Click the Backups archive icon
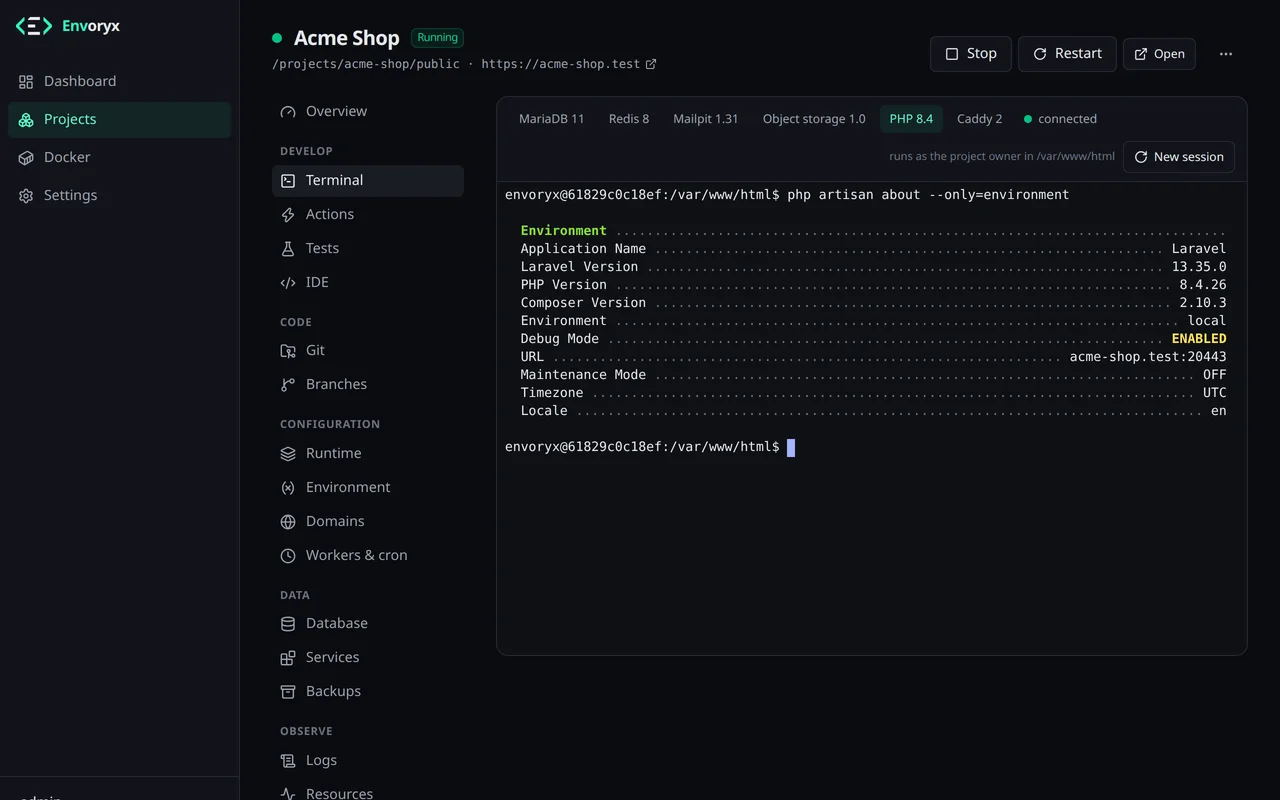1280x800 pixels. tap(288, 691)
